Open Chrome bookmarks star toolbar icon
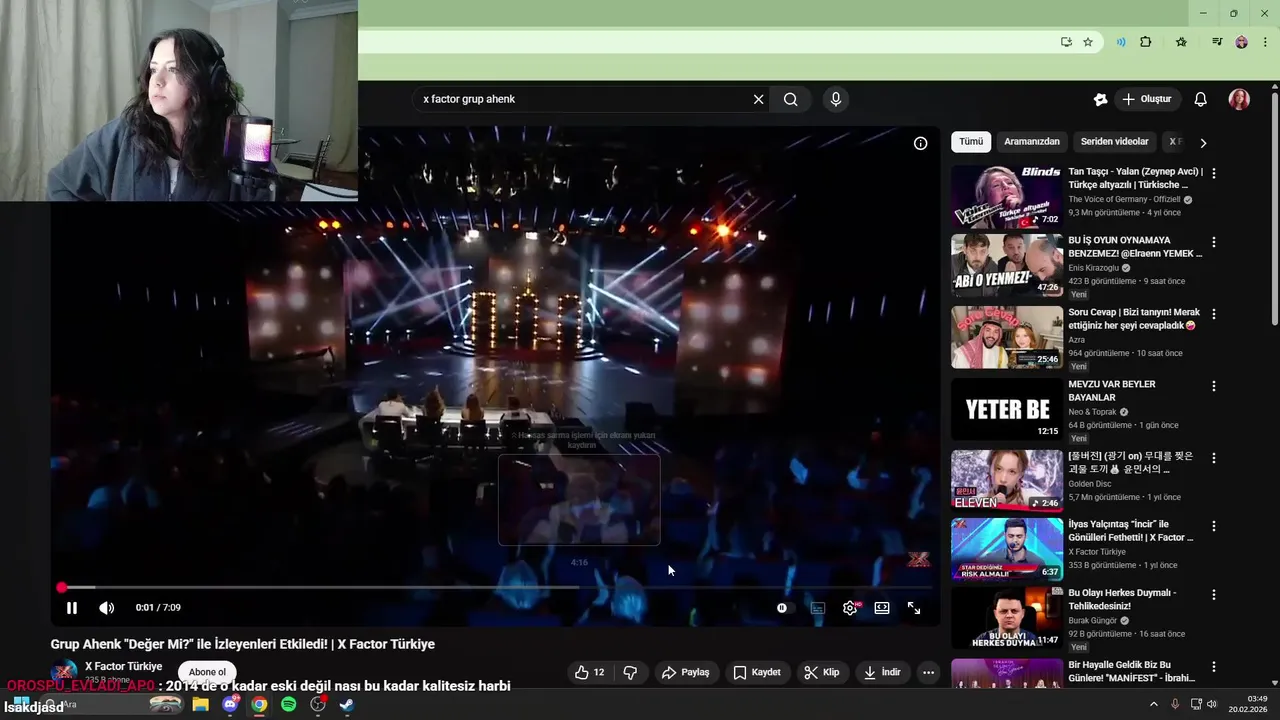The image size is (1280, 720). point(1181,42)
